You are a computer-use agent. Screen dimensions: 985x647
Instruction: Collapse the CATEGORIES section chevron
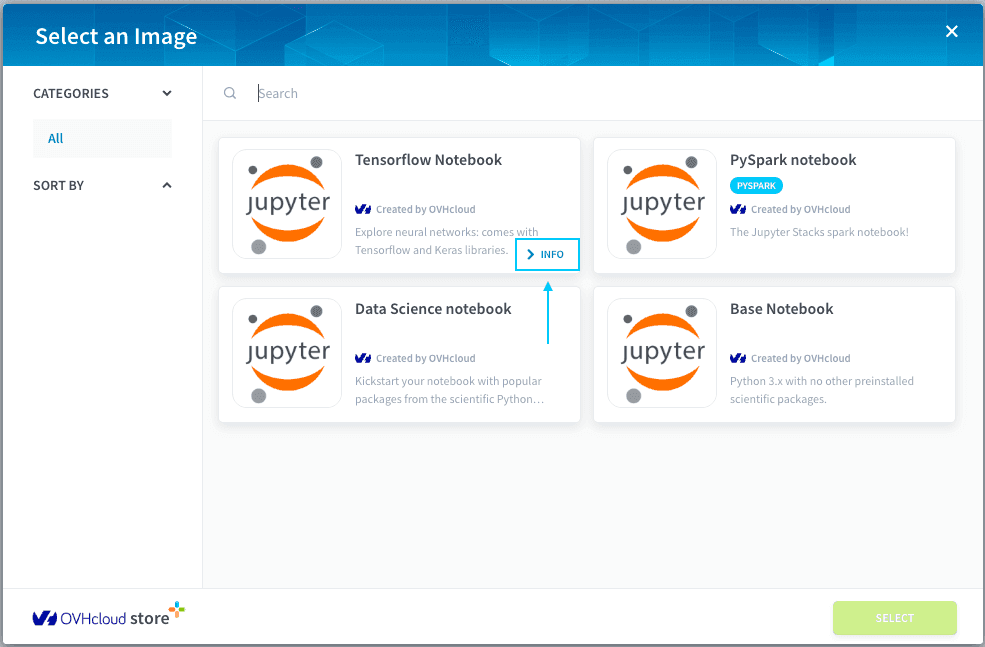(167, 94)
